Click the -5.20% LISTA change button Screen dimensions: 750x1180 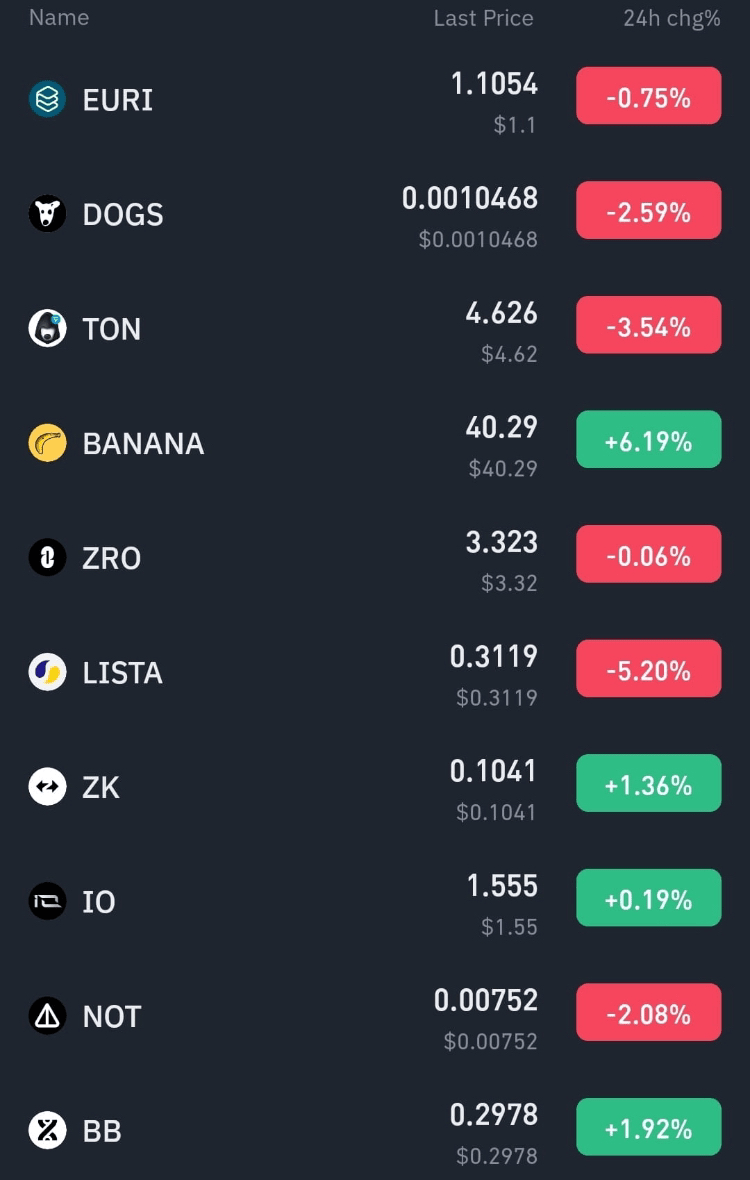click(x=648, y=669)
